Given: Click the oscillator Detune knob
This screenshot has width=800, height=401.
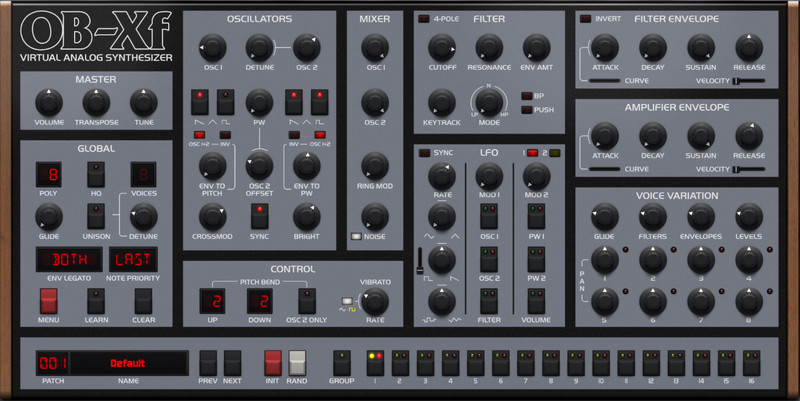Looking at the screenshot, I should pos(259,48).
